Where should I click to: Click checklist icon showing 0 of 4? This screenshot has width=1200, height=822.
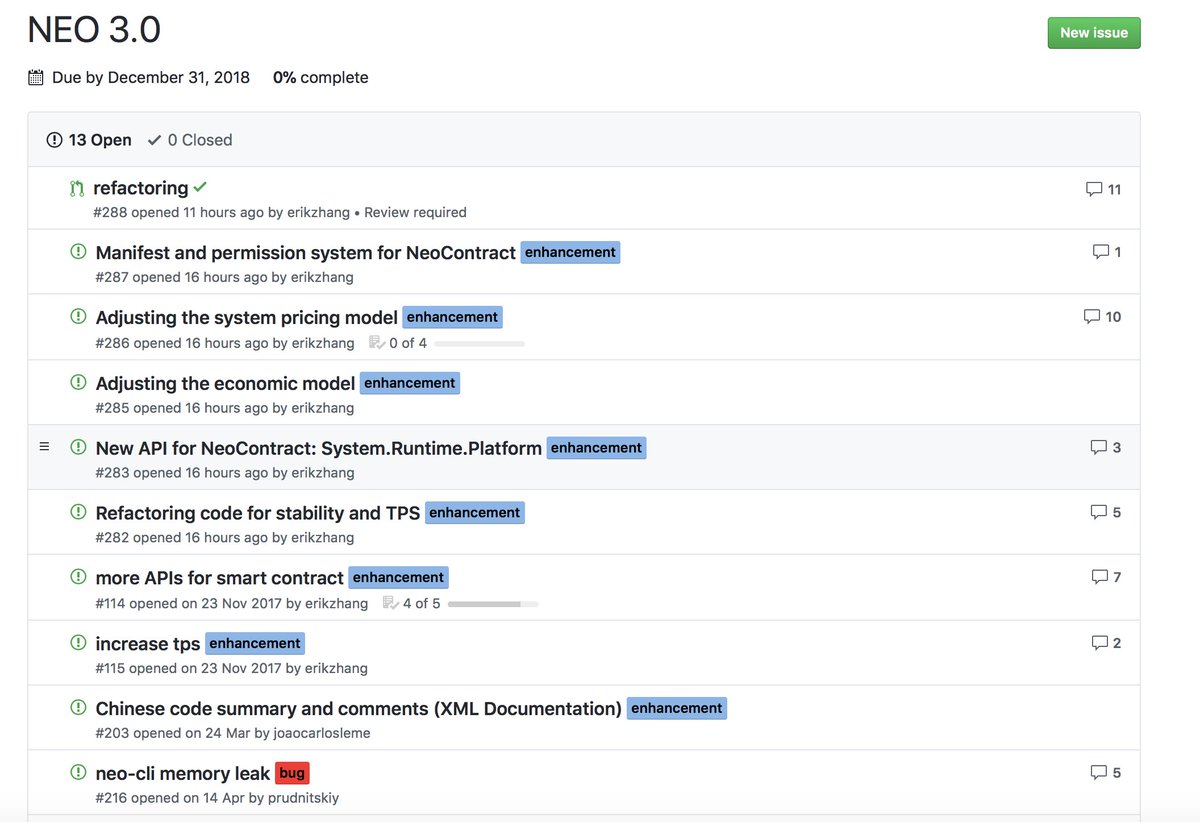pos(377,343)
